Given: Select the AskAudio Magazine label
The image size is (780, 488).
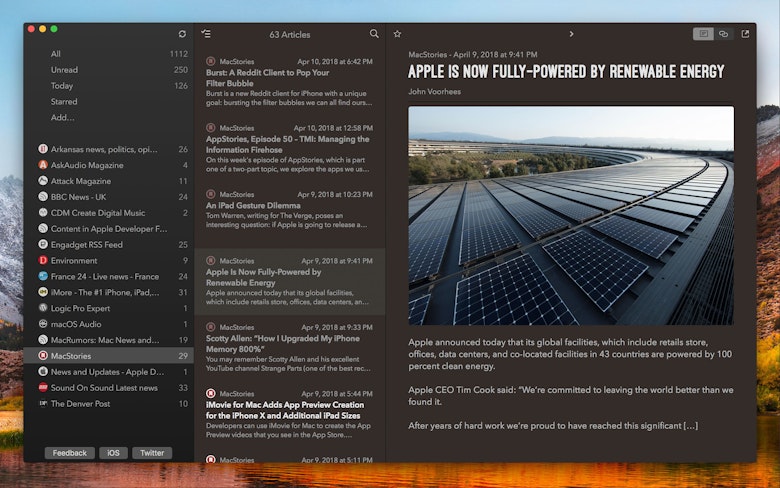Looking at the screenshot, I should click(87, 165).
